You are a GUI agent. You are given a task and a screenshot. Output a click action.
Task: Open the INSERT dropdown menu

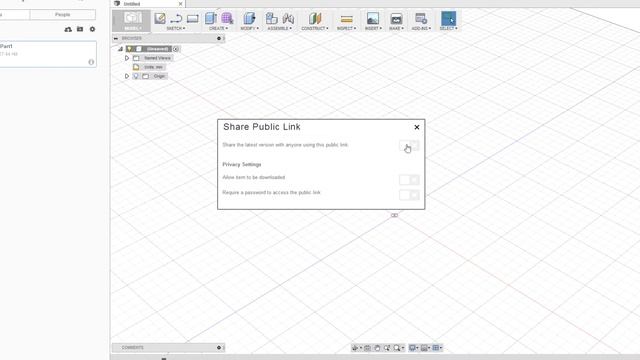(x=373, y=29)
